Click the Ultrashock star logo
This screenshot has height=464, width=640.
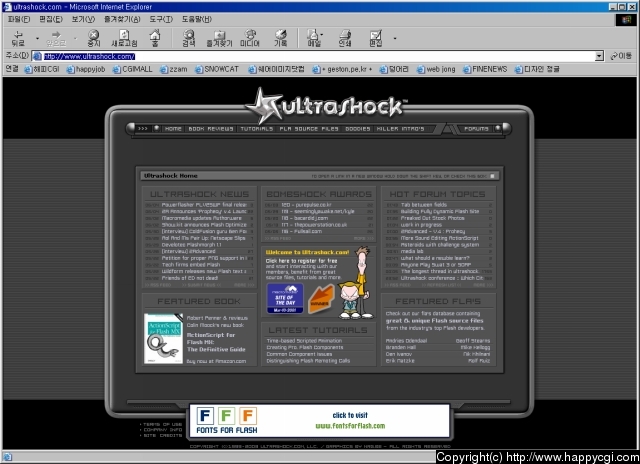point(264,106)
